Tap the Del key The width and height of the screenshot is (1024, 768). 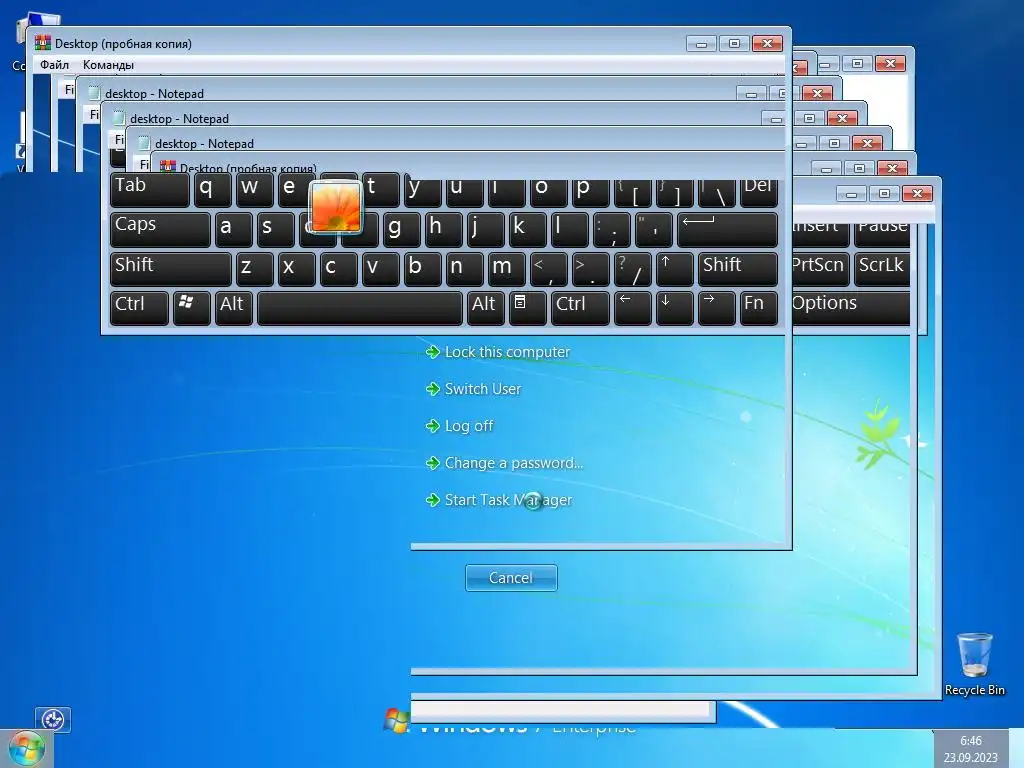click(x=758, y=191)
